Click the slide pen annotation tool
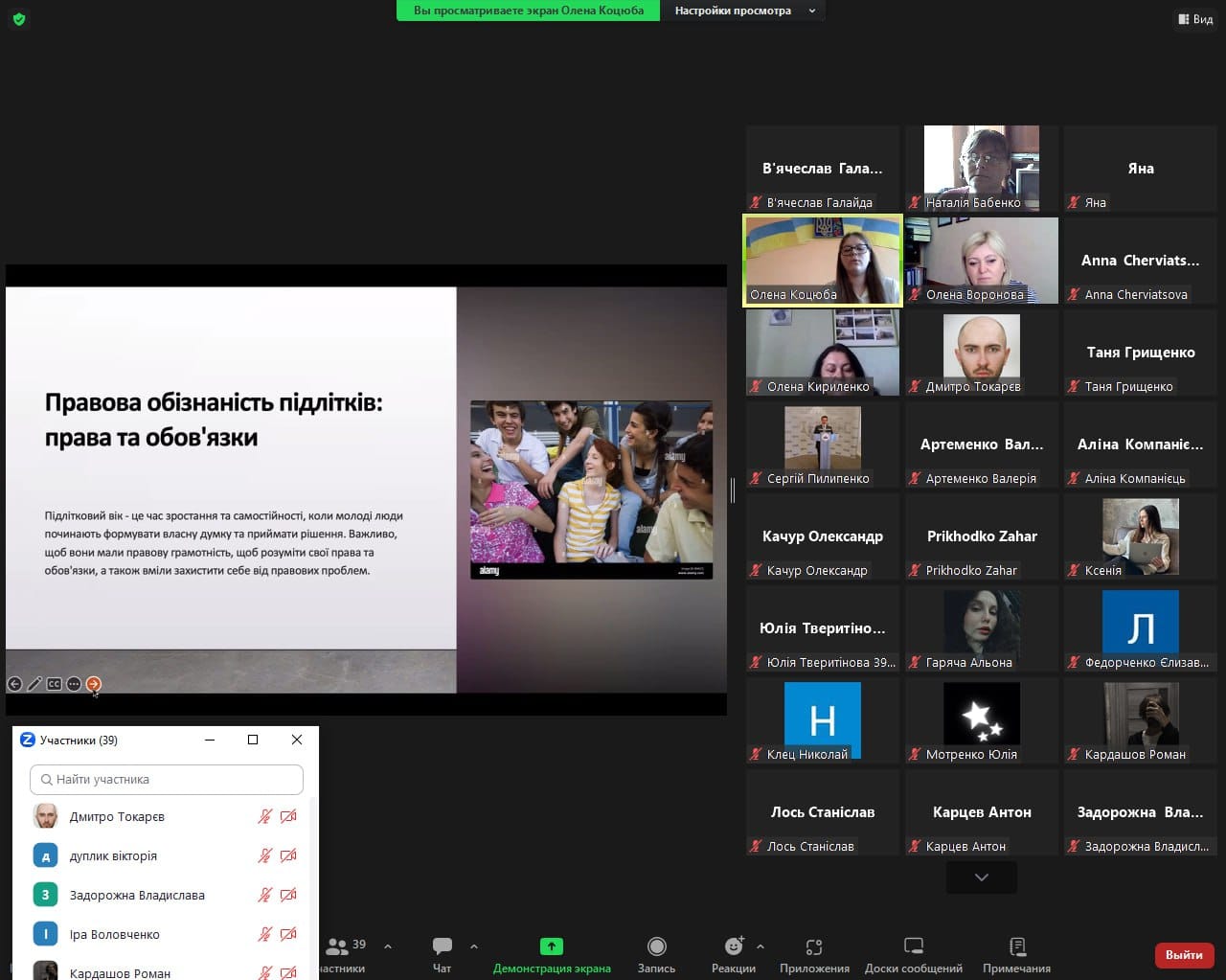 (34, 684)
